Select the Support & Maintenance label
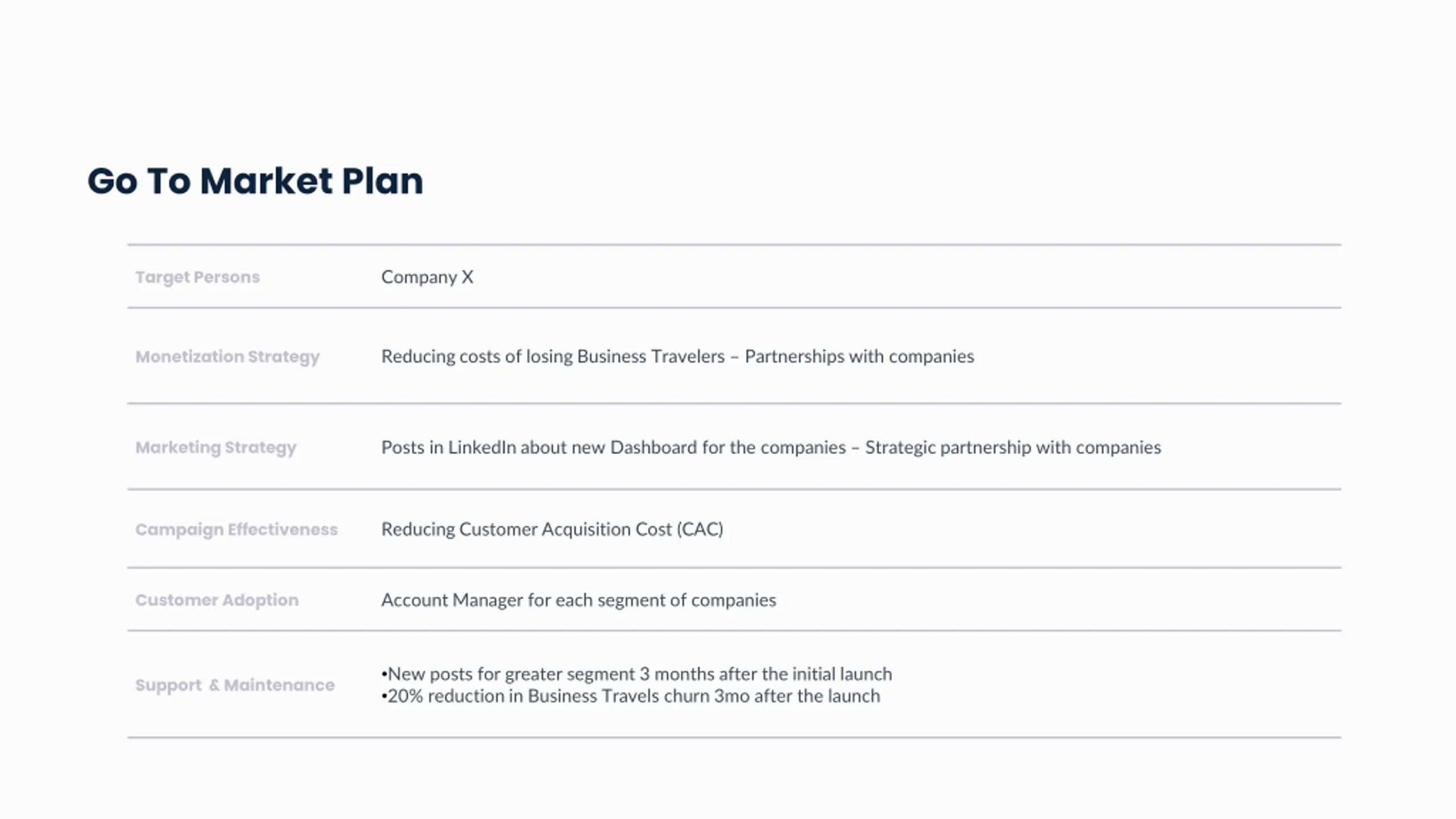1456x819 pixels. click(x=235, y=685)
